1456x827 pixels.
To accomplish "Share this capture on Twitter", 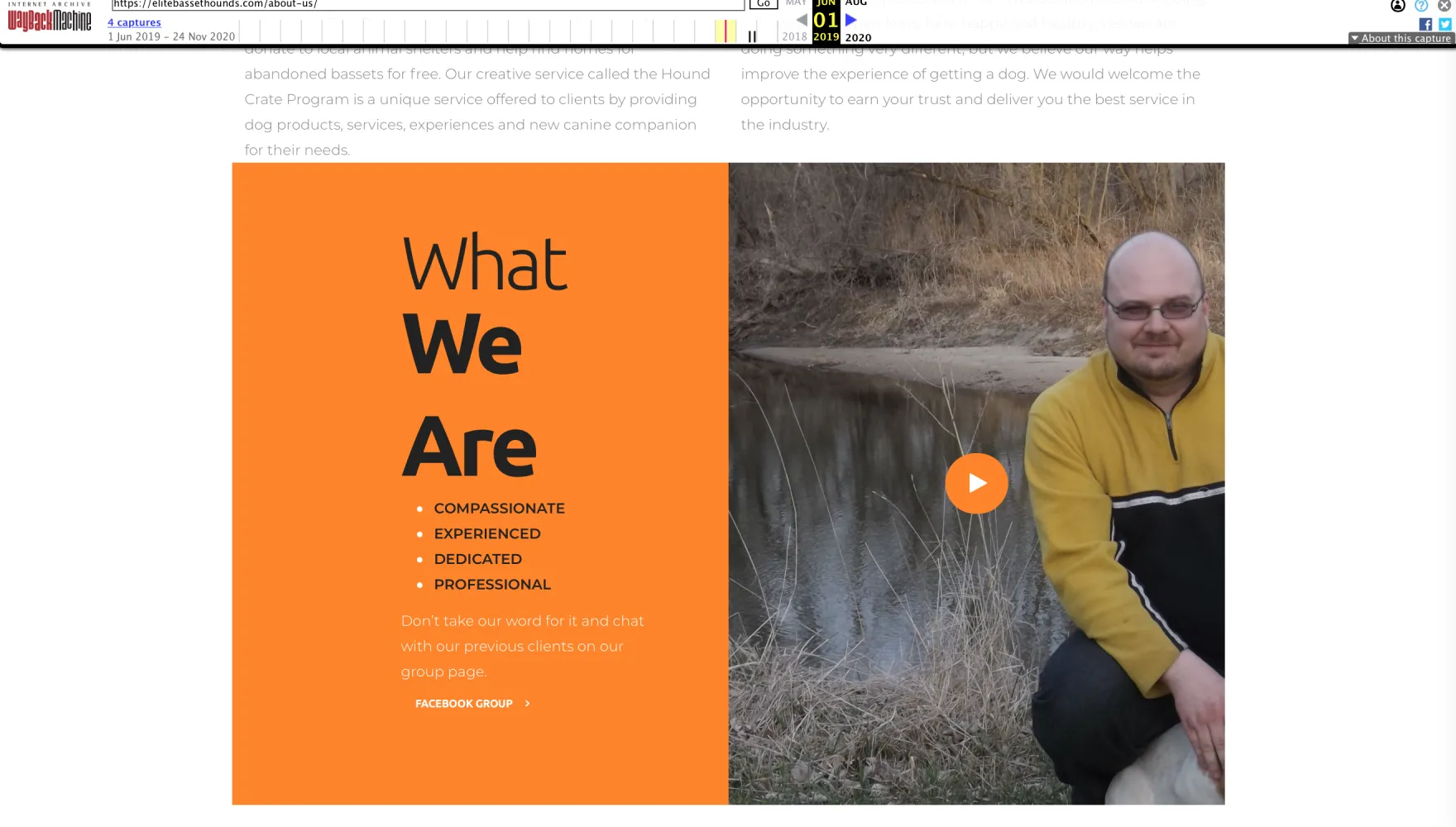I will (x=1445, y=24).
